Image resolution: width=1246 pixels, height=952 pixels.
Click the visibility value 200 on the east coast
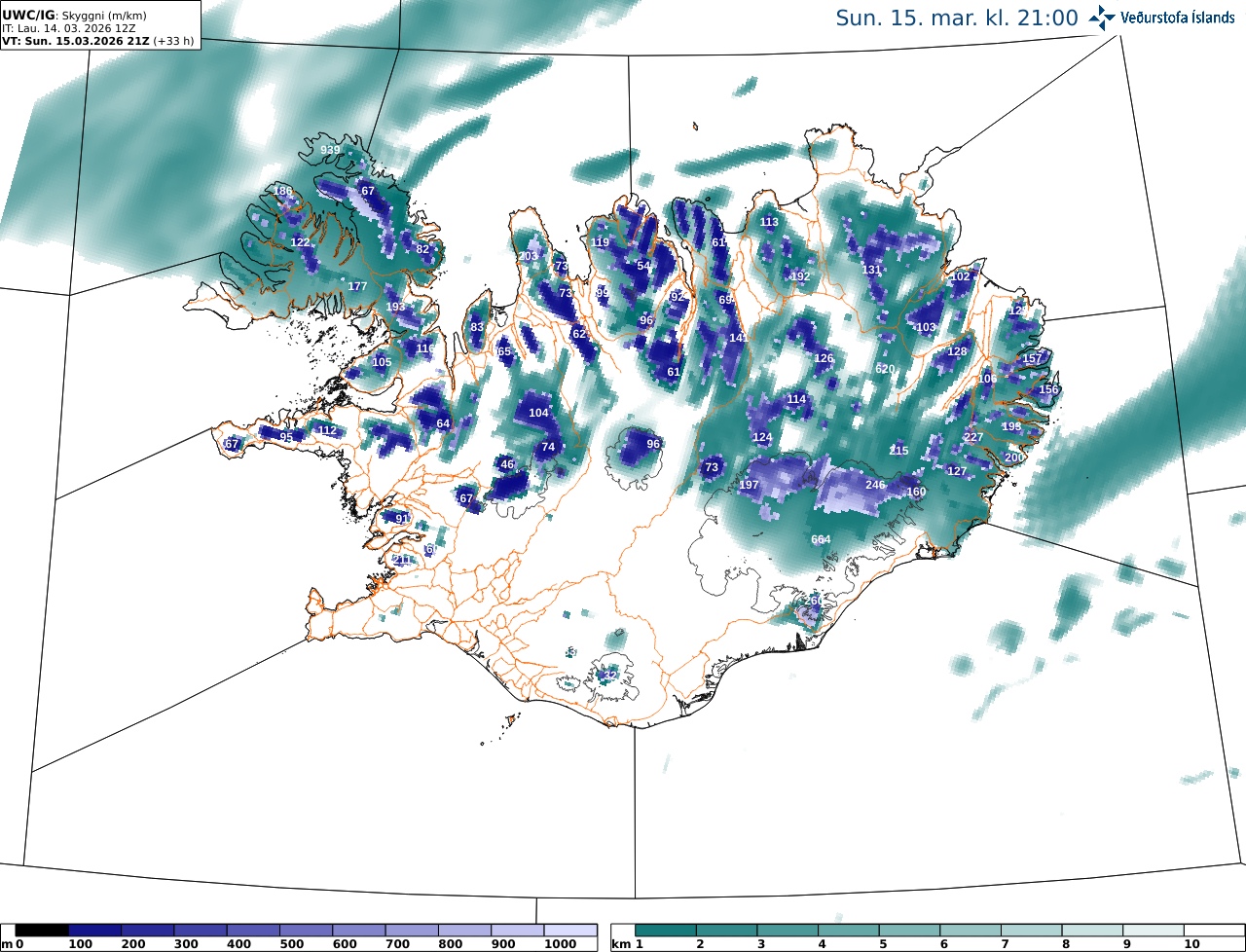coord(1014,458)
